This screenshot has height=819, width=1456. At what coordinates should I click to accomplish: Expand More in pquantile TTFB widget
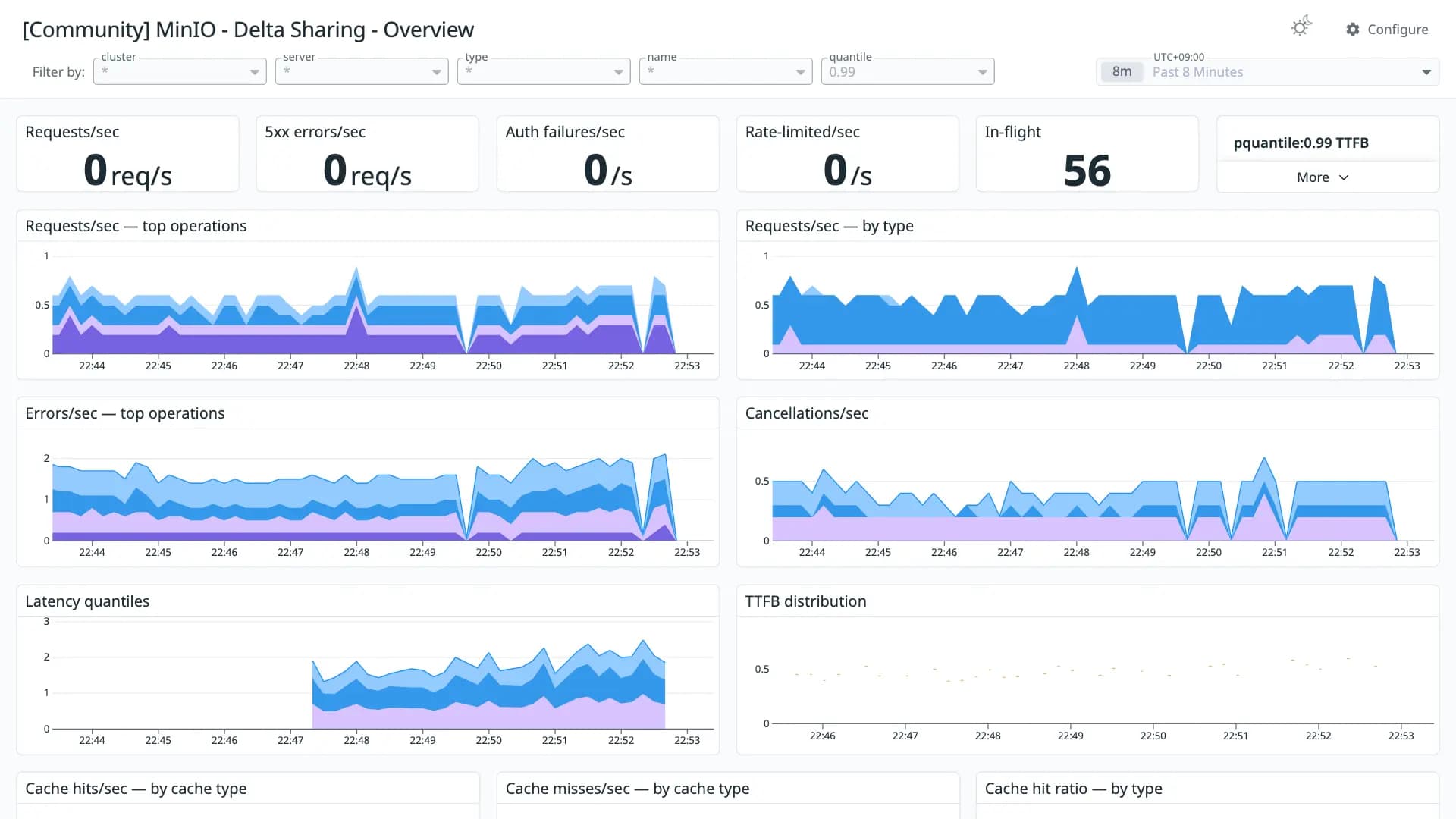(x=1323, y=177)
